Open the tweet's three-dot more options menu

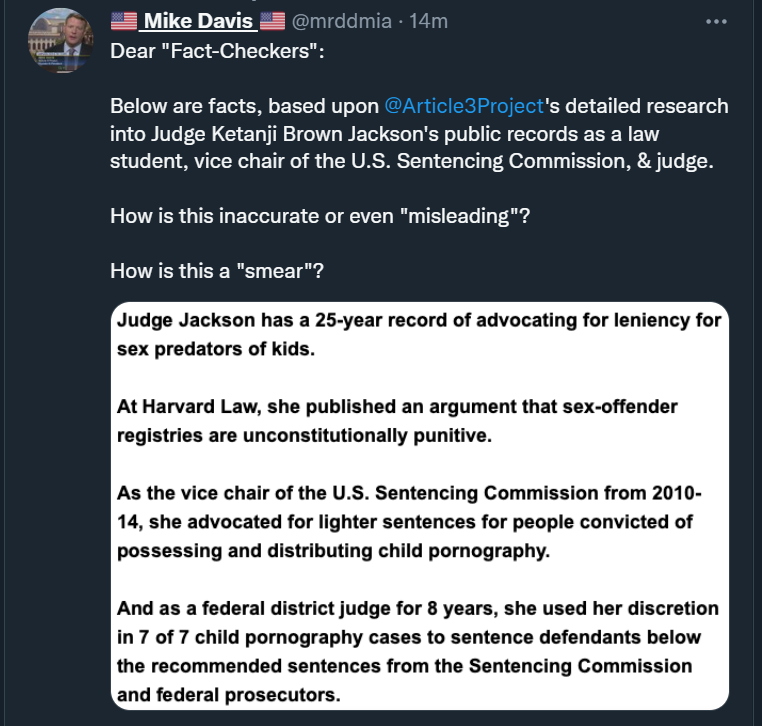(x=716, y=21)
